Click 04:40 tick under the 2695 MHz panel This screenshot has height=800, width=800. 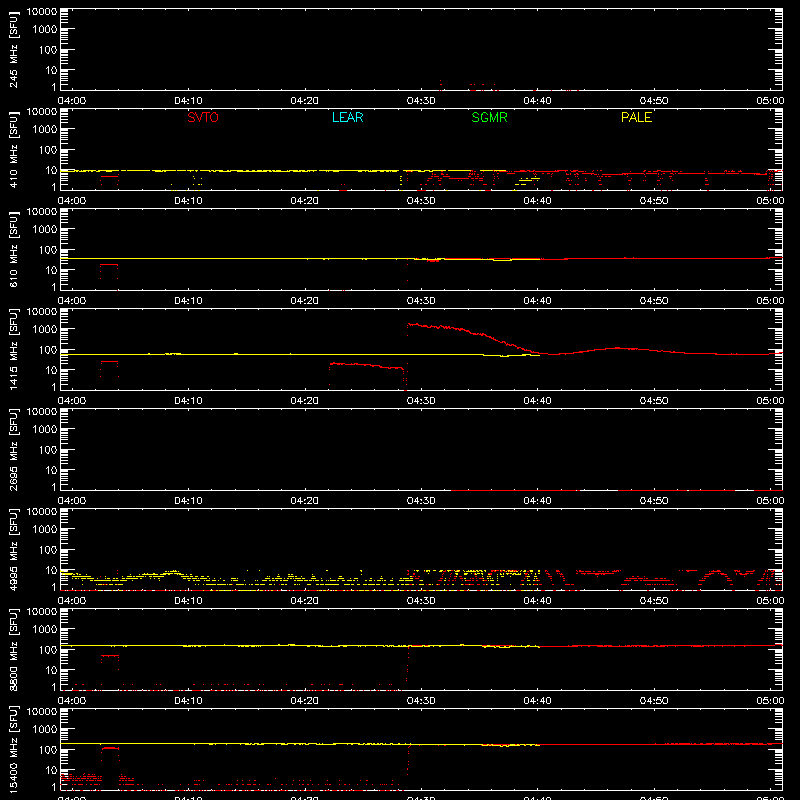(x=537, y=501)
